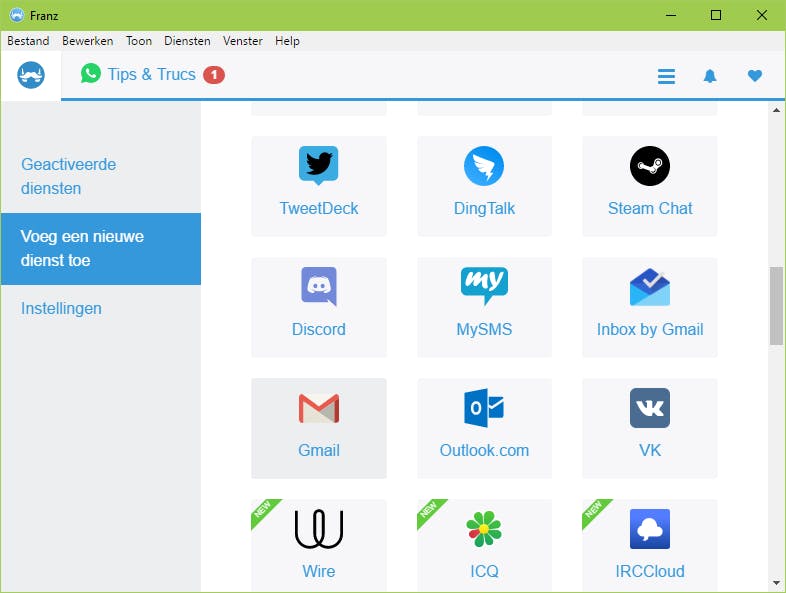Open the Help menu
The width and height of the screenshot is (786, 593).
tap(287, 41)
